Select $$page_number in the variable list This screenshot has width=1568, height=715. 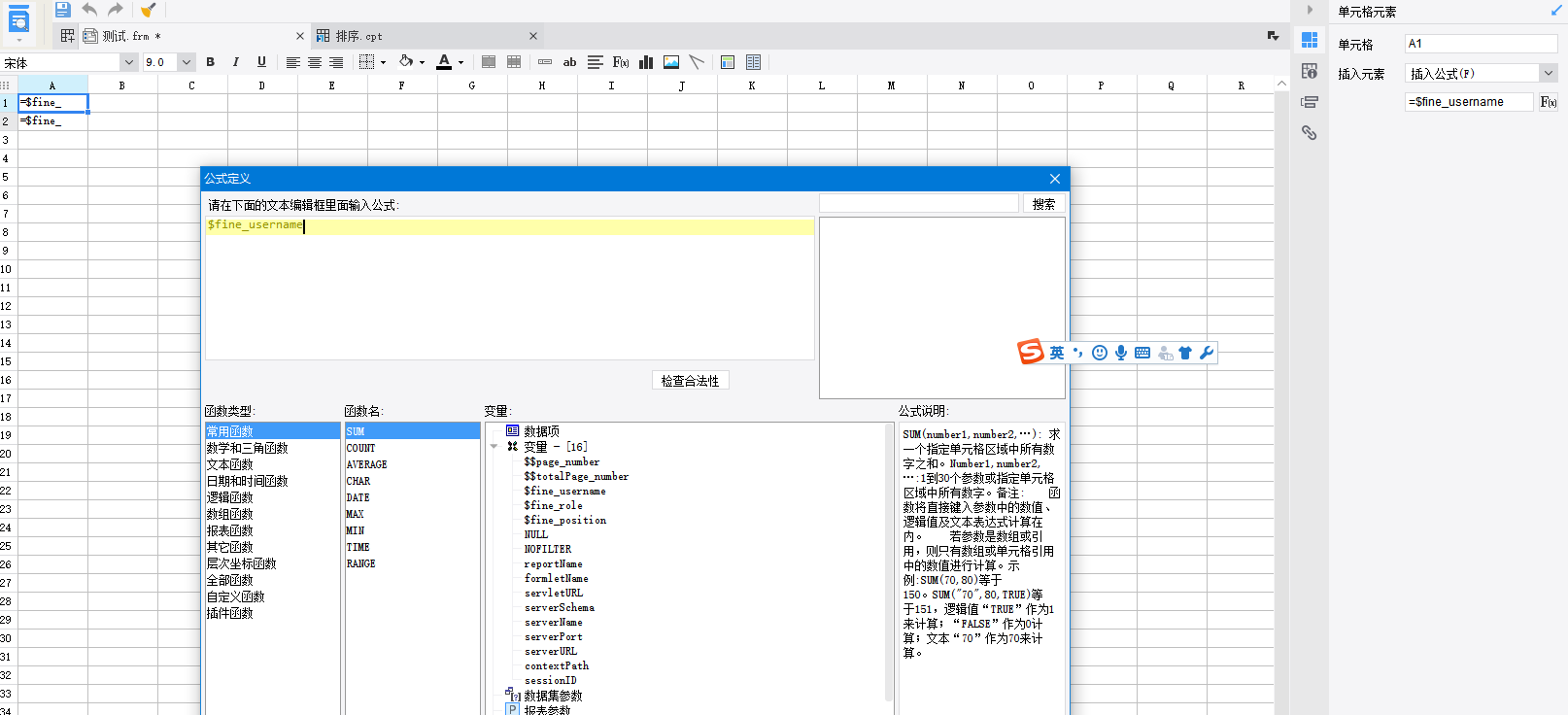click(562, 461)
